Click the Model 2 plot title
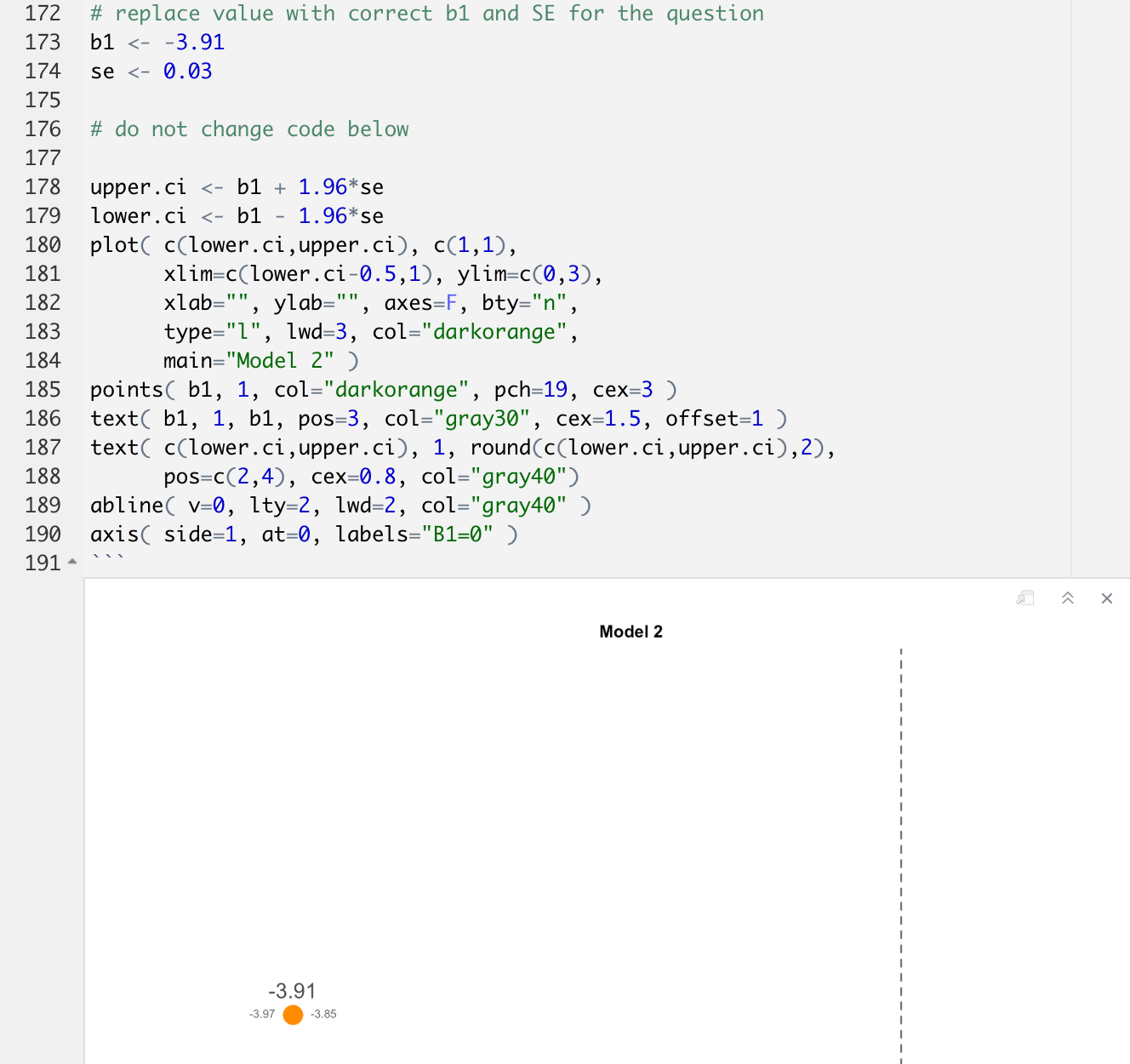The width and height of the screenshot is (1130, 1064). coord(631,631)
